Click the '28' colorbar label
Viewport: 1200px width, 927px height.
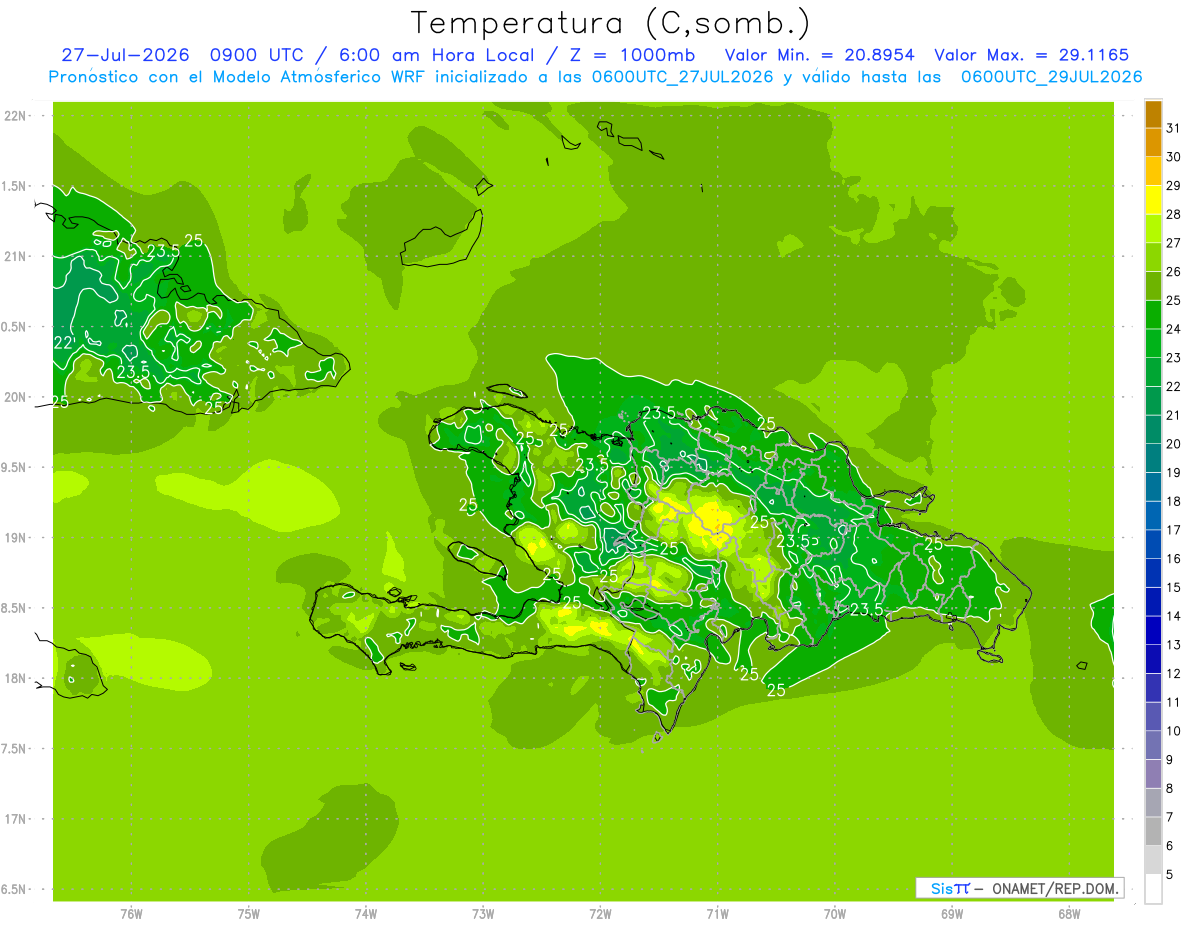pyautogui.click(x=1174, y=214)
